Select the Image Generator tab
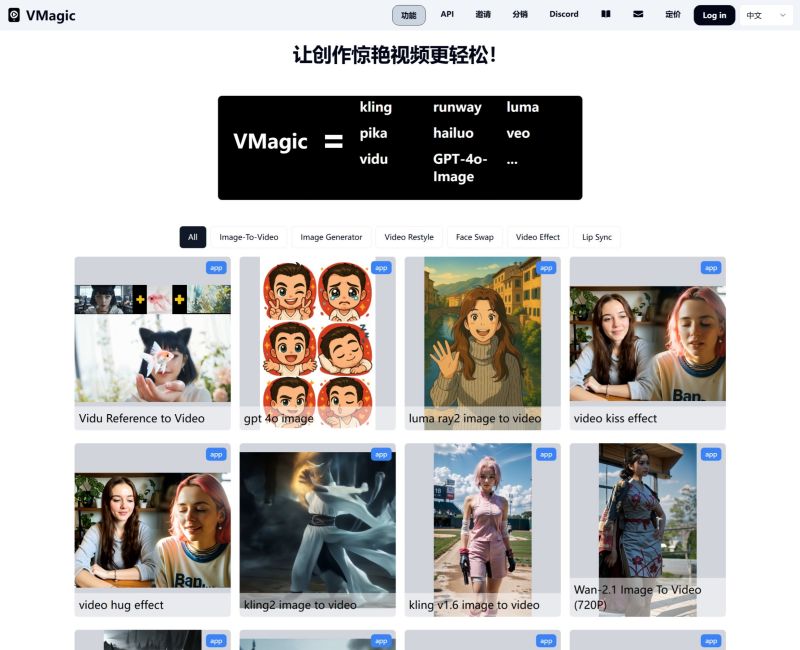The height and width of the screenshot is (650, 800). [x=331, y=237]
